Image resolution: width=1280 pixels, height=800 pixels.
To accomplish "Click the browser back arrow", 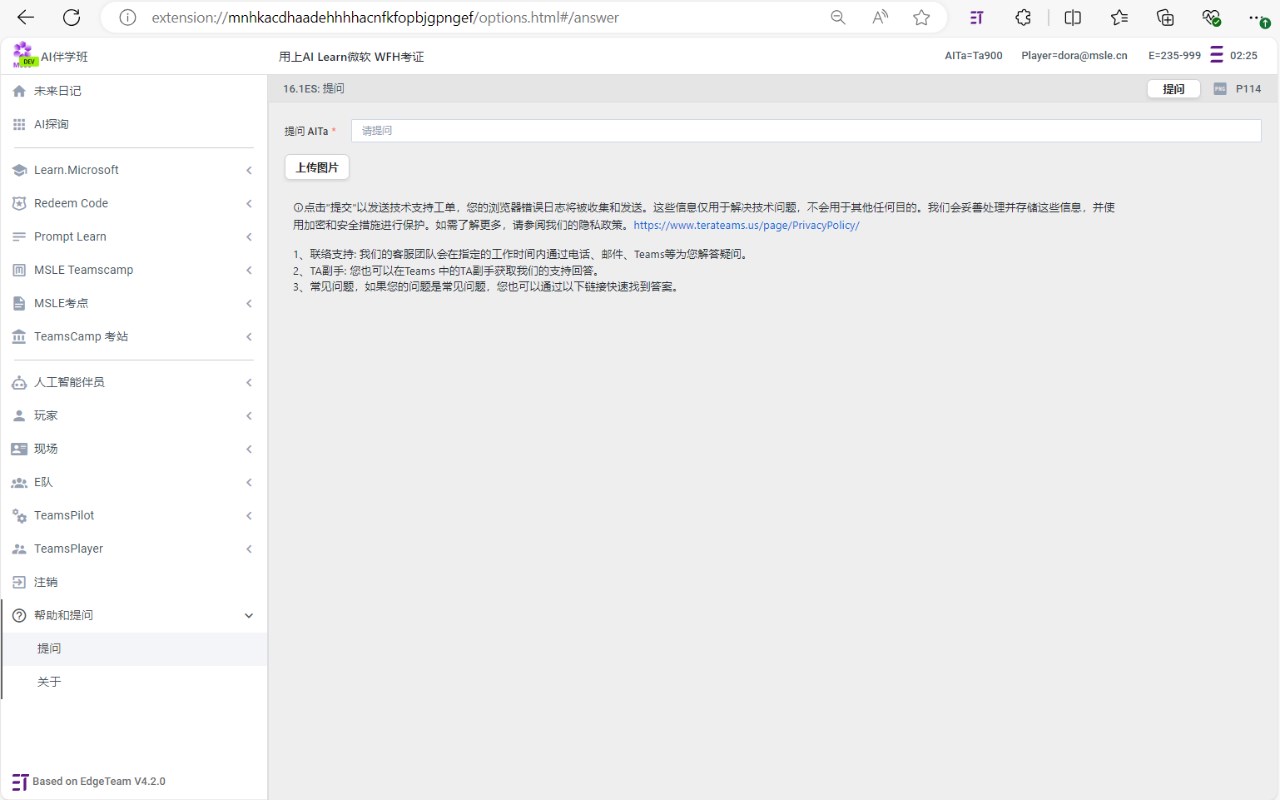I will pos(26,17).
